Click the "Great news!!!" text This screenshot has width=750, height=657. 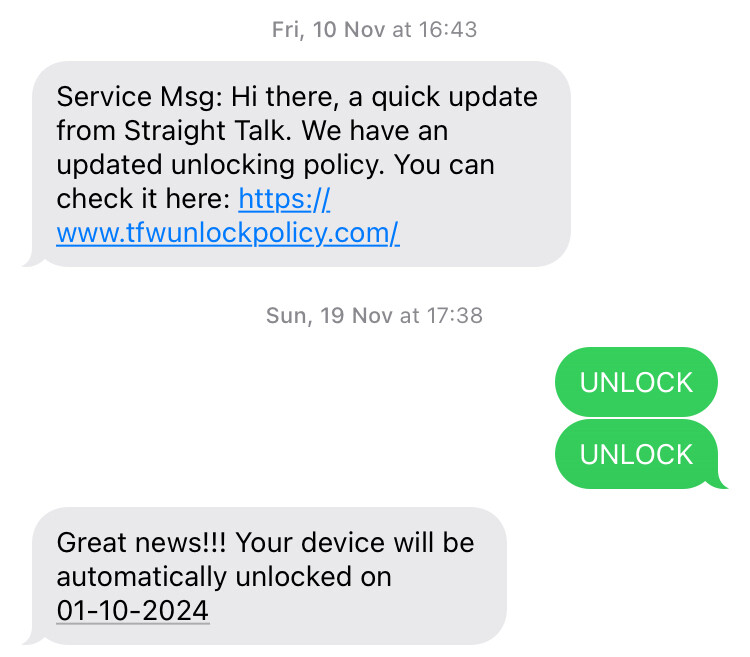point(142,543)
